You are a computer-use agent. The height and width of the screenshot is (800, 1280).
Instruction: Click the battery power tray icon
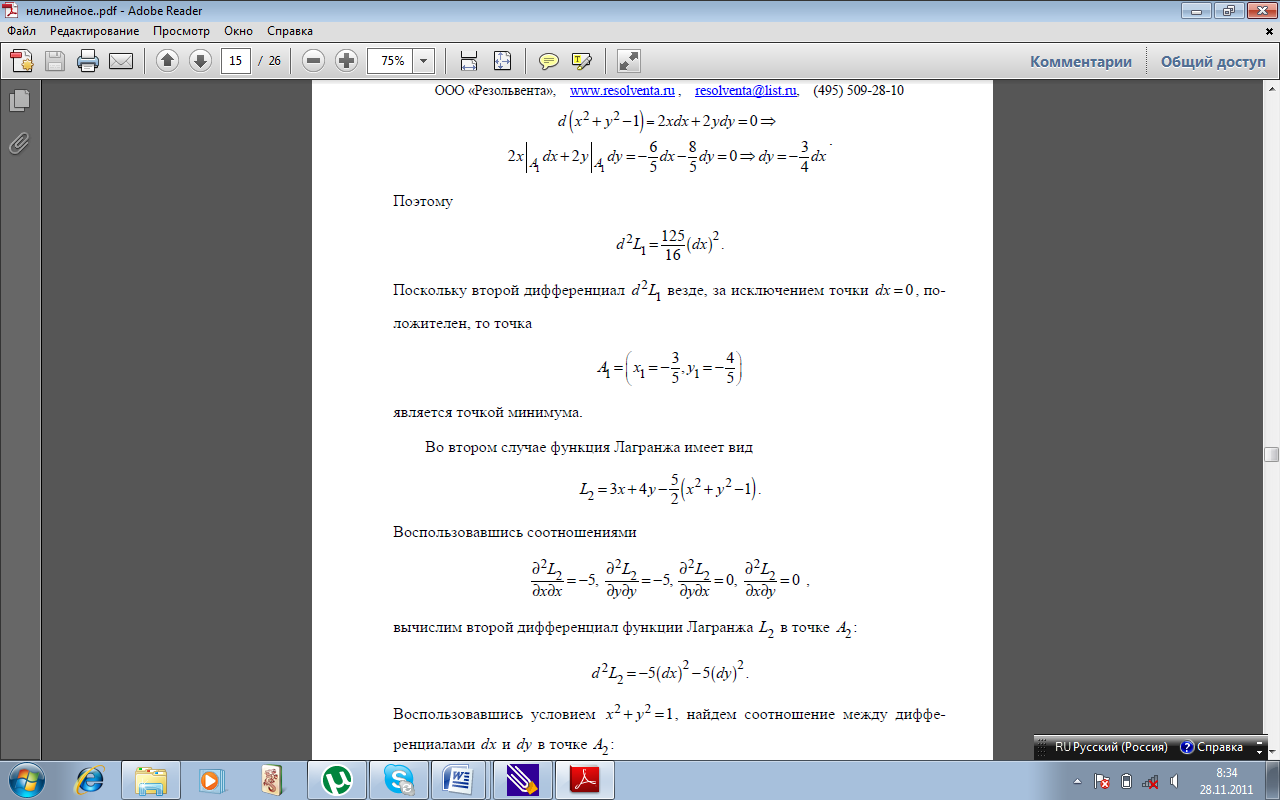(x=1126, y=781)
